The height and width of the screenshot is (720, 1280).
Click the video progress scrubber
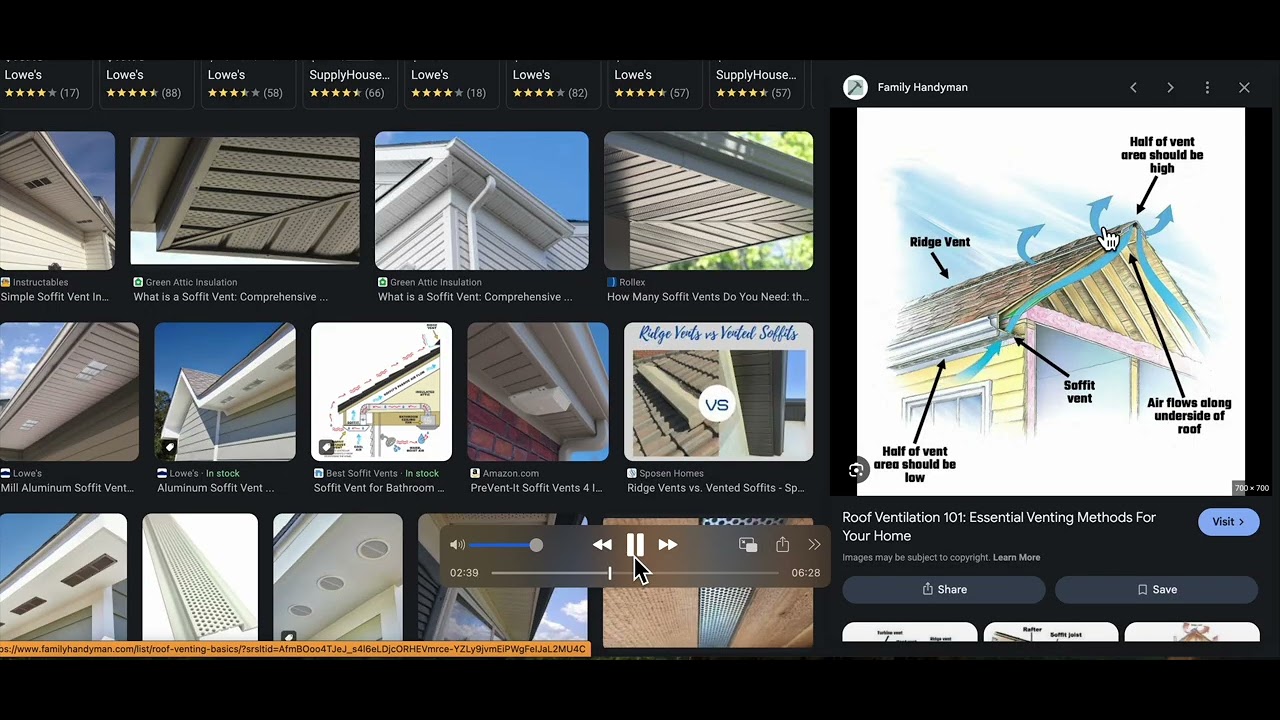point(610,573)
